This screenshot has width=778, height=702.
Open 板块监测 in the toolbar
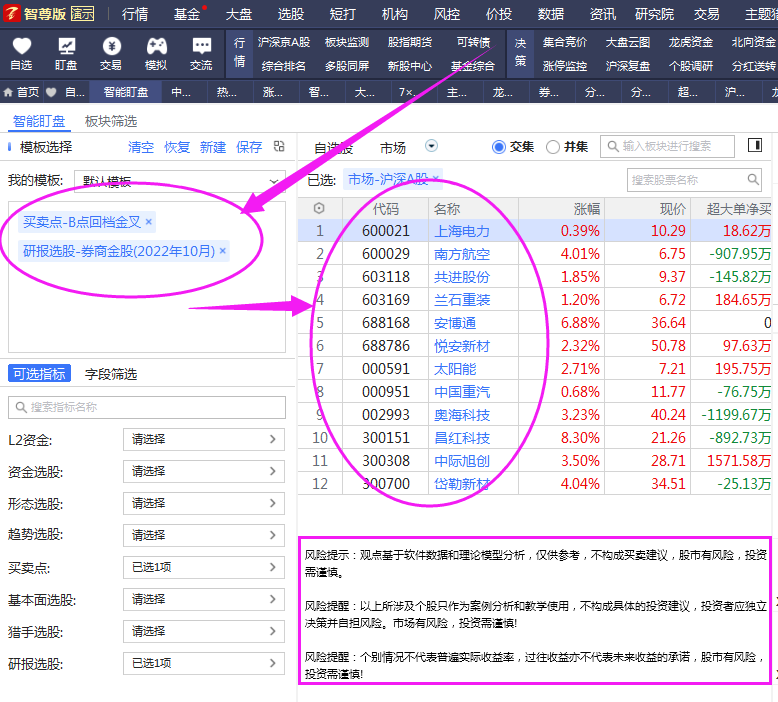347,42
